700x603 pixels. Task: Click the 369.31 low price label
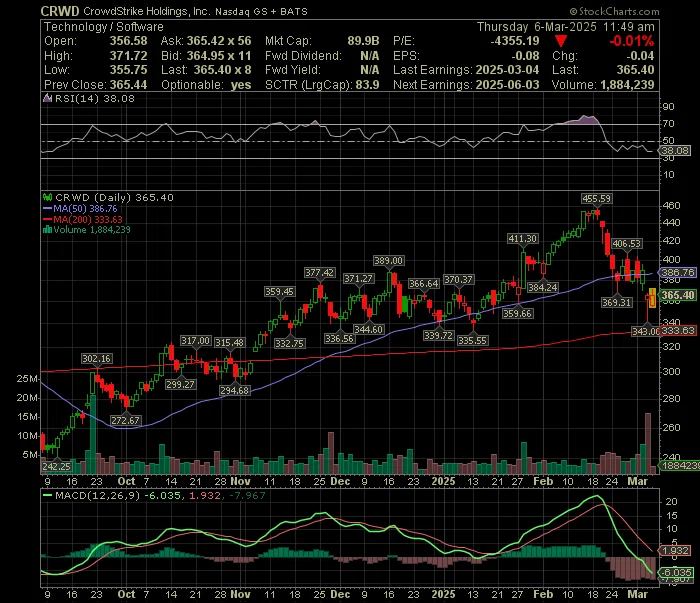[617, 302]
